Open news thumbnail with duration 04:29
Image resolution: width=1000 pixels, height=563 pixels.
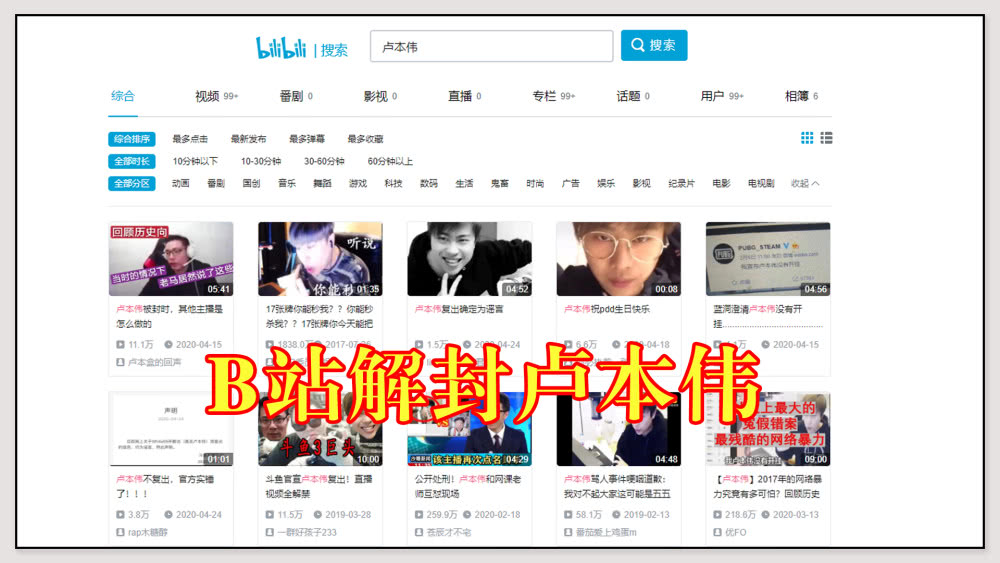pos(469,429)
